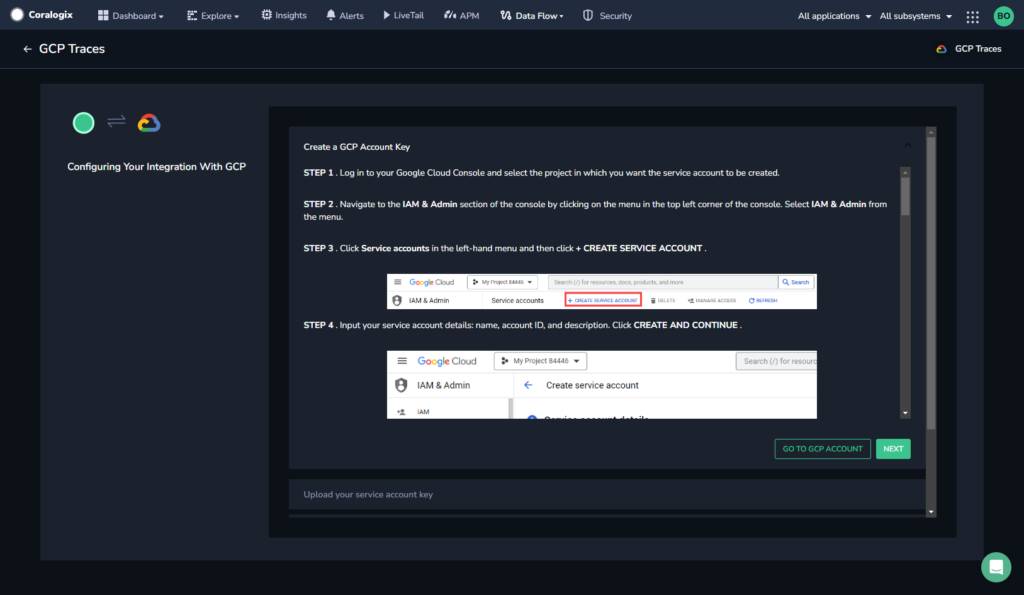This screenshot has width=1024, height=595.
Task: Go to Insights
Action: 284,15
